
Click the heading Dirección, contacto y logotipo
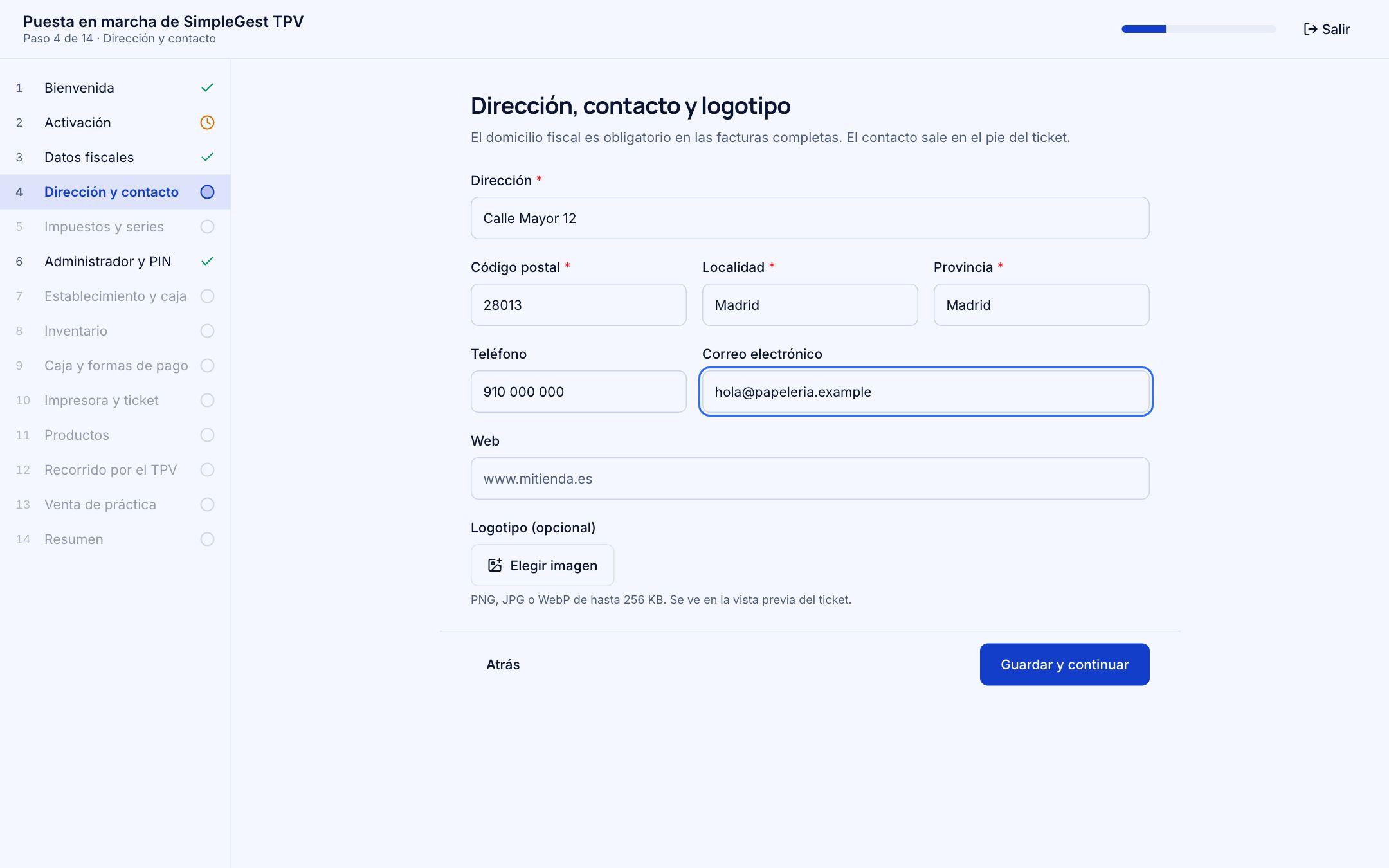point(631,105)
